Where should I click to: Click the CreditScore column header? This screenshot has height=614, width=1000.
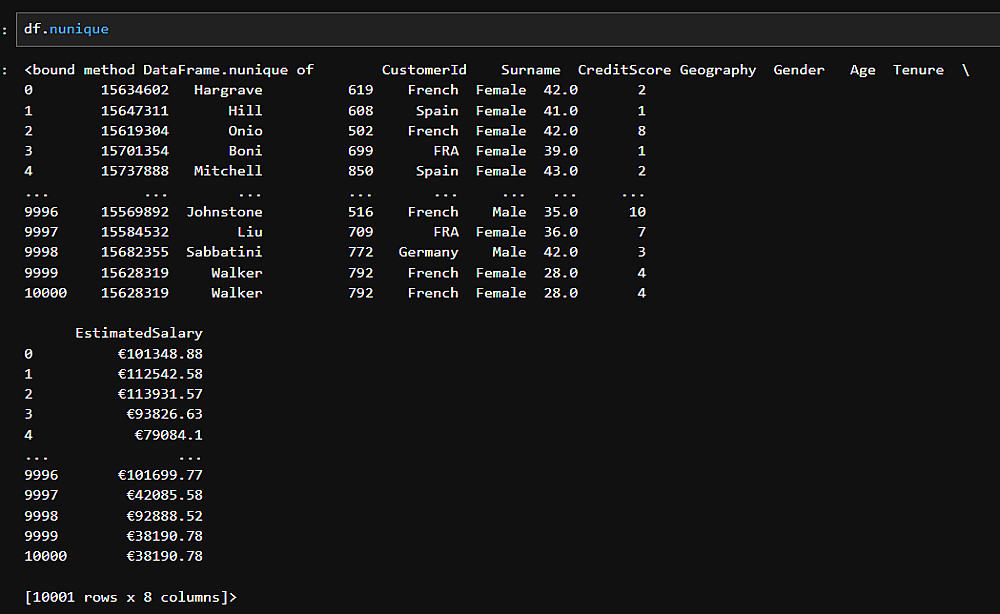(624, 70)
